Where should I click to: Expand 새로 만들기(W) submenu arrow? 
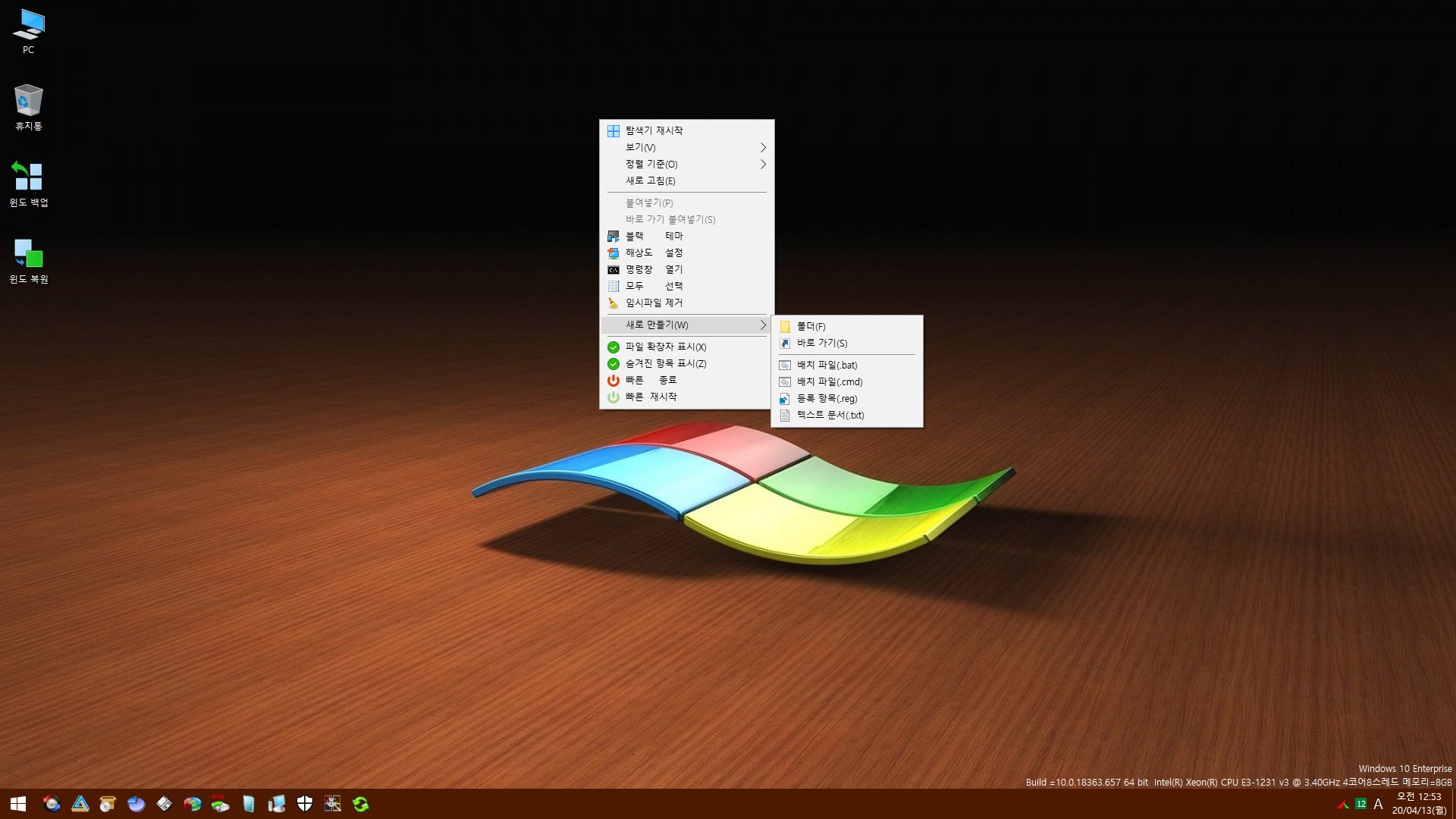(x=763, y=325)
